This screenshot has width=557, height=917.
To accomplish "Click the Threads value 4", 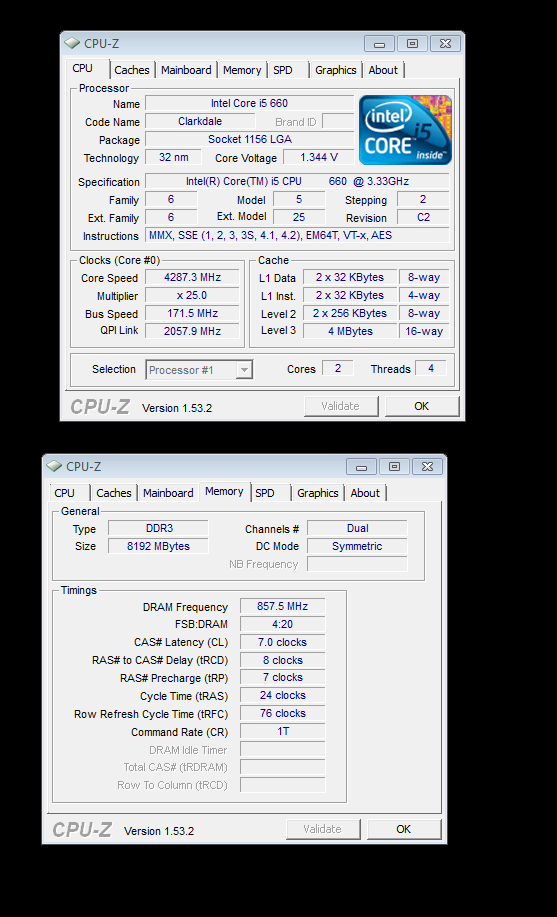I will click(x=431, y=368).
